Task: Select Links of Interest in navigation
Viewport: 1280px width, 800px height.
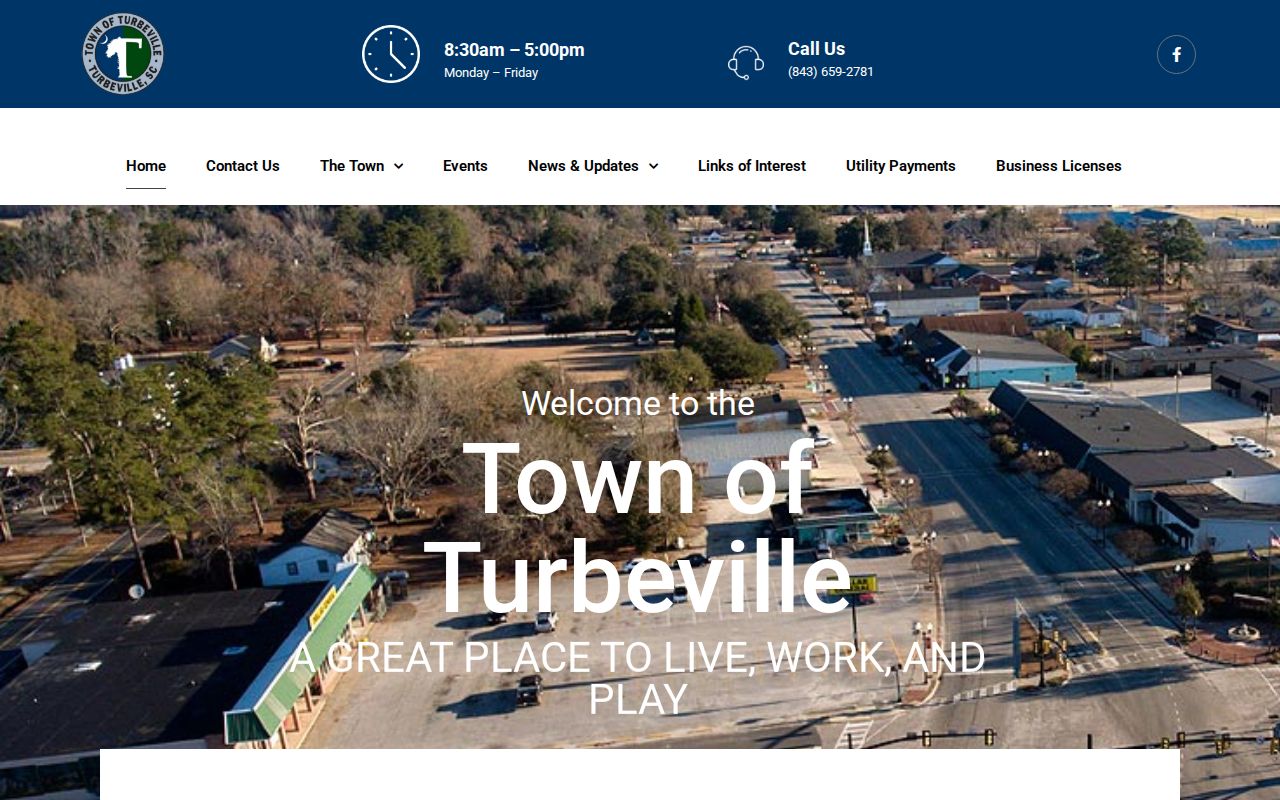Action: click(x=752, y=166)
